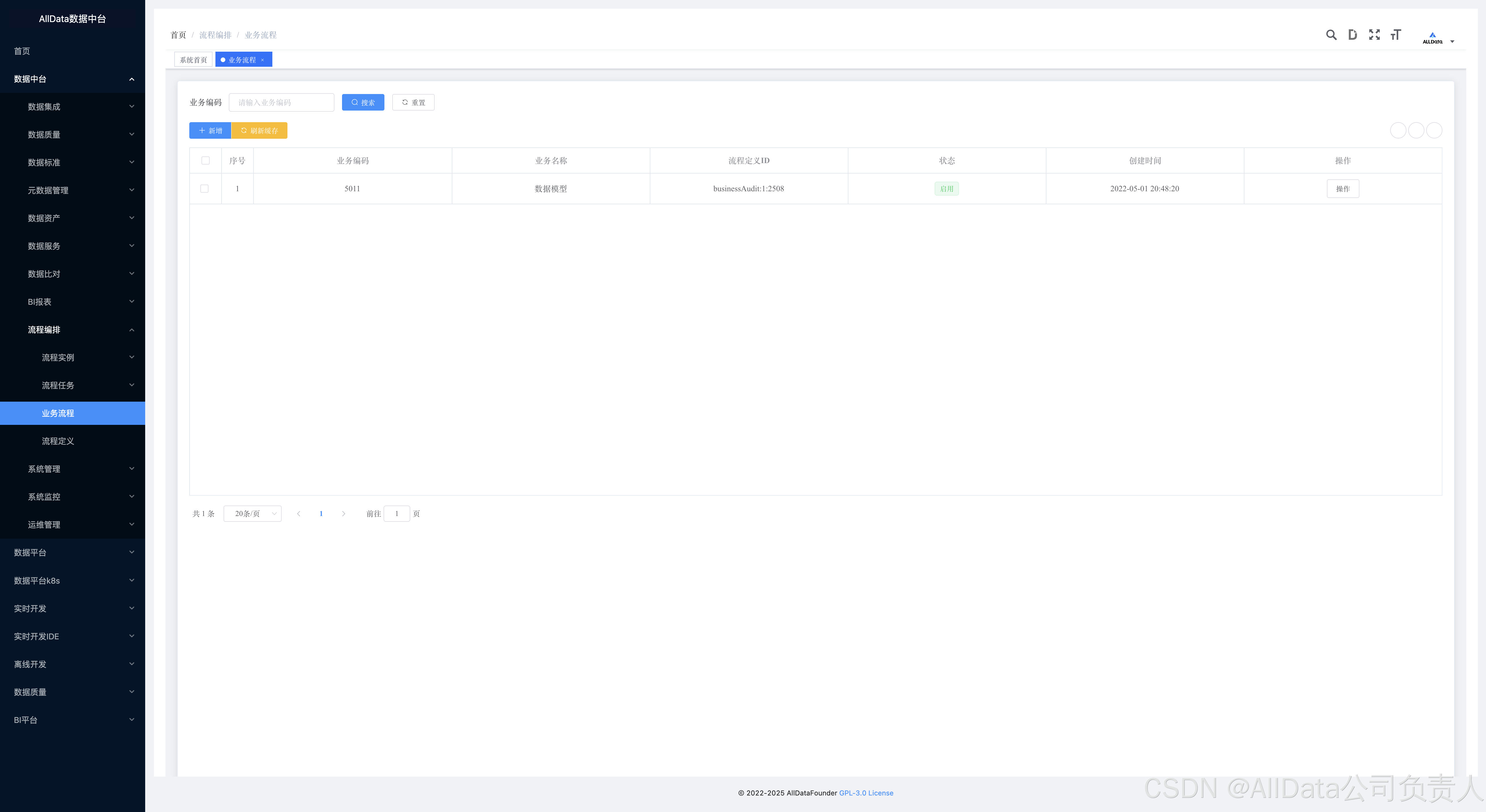Click the blue 新增 button
1486x812 pixels.
210,131
